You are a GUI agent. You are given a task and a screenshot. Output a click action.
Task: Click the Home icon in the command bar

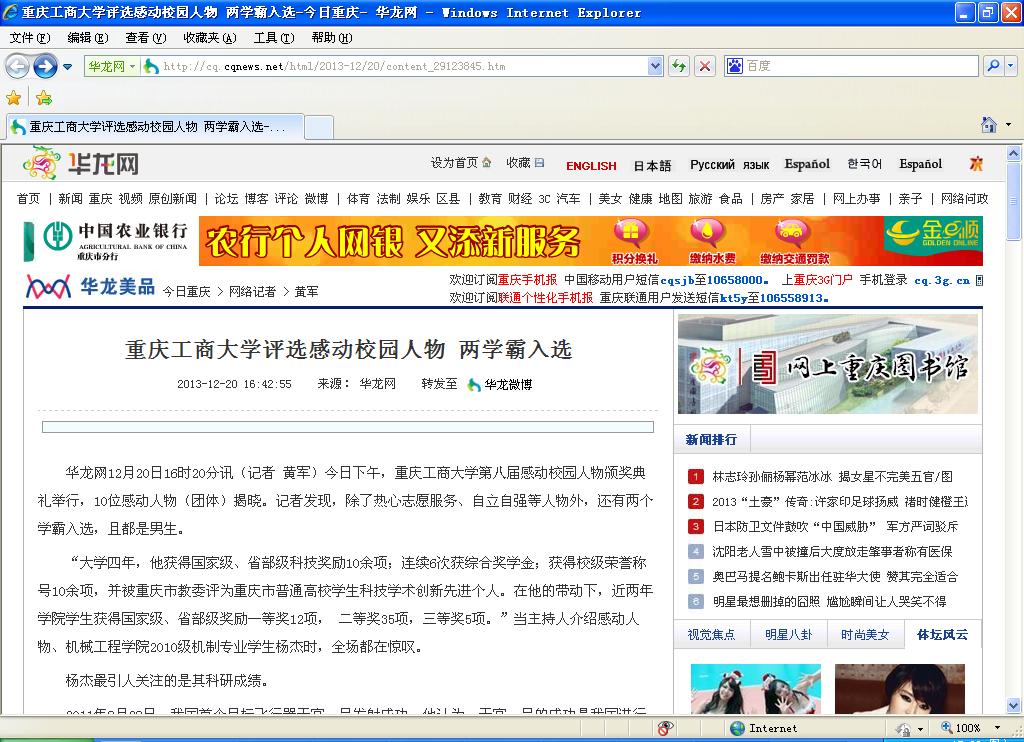(x=989, y=126)
